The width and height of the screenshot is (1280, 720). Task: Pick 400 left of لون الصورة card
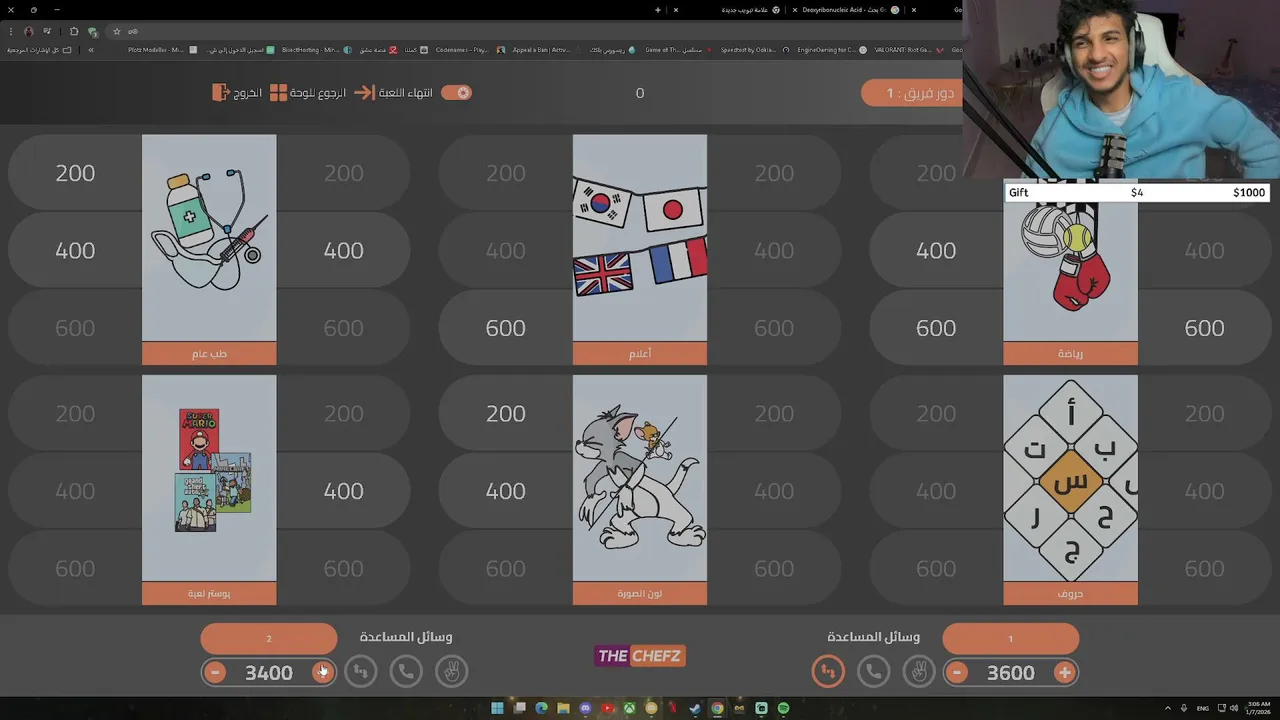point(505,490)
